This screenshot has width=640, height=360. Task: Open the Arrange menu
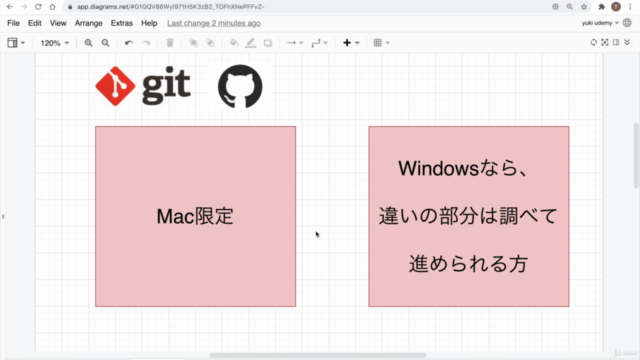coord(89,23)
